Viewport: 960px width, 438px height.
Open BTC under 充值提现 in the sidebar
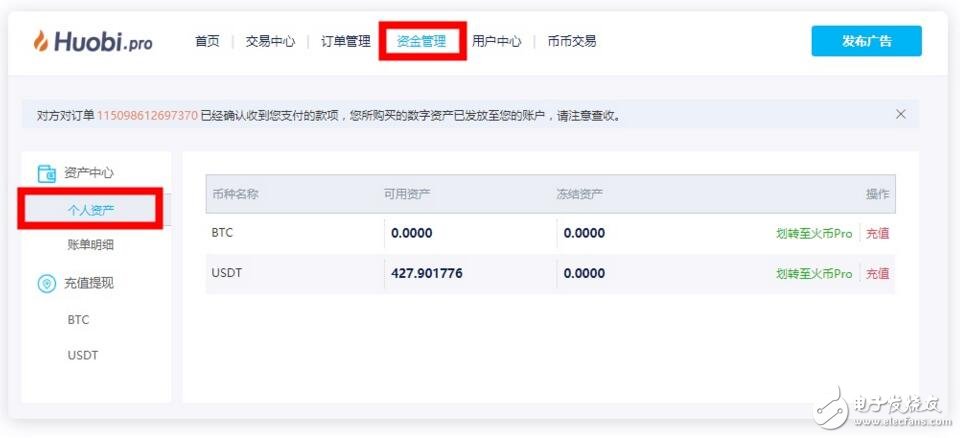pyautogui.click(x=78, y=320)
